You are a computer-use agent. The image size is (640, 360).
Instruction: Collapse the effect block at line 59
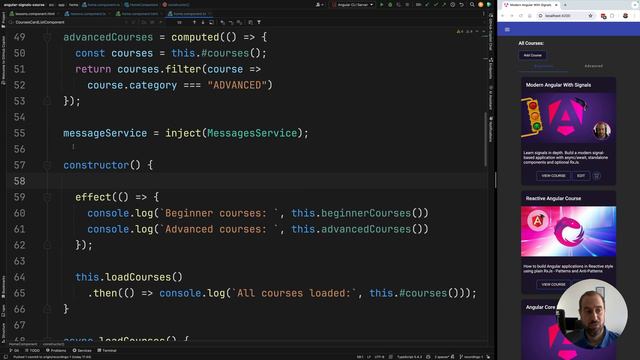47,197
